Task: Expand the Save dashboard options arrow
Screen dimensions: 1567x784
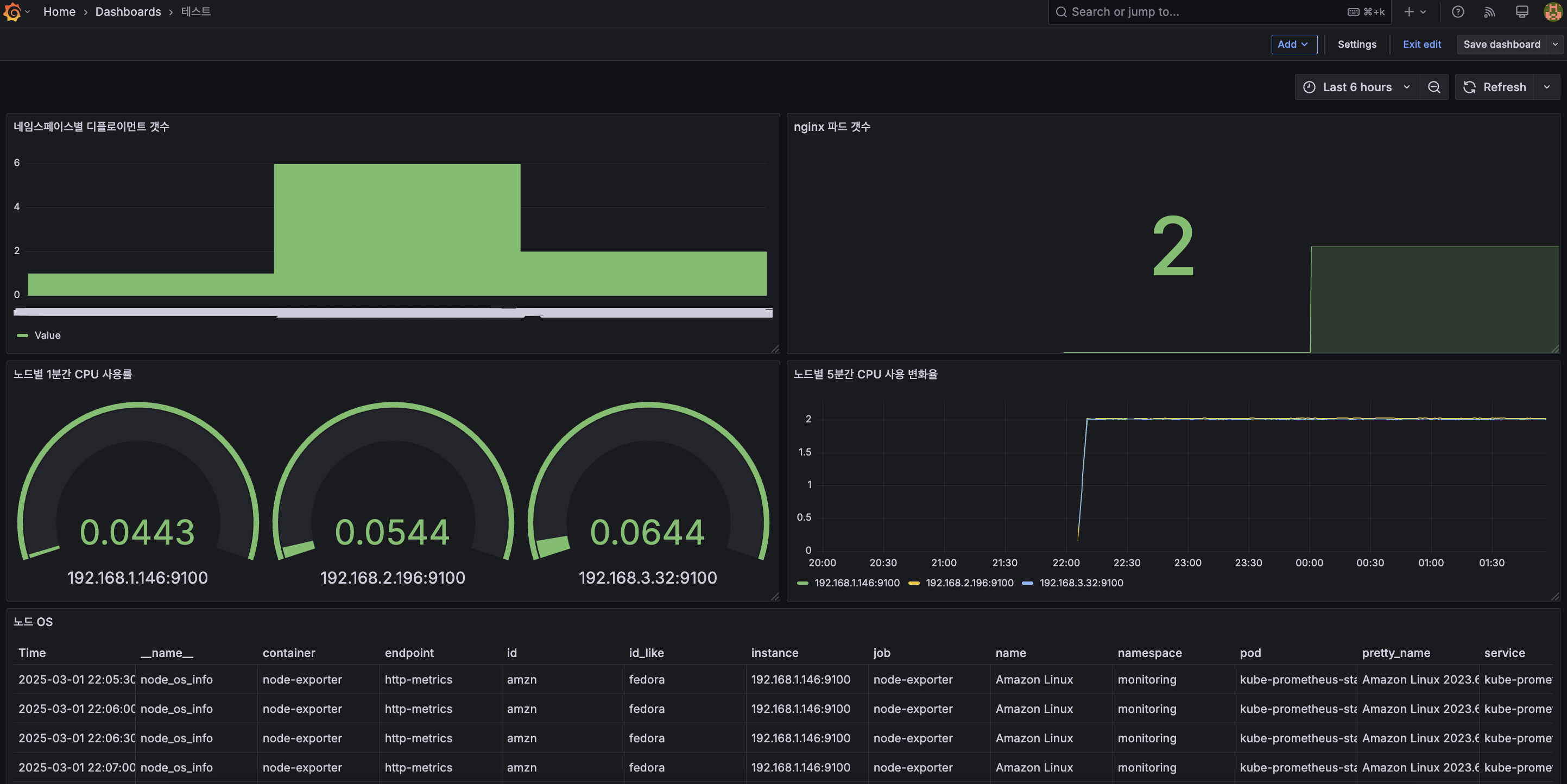Action: (x=1555, y=45)
